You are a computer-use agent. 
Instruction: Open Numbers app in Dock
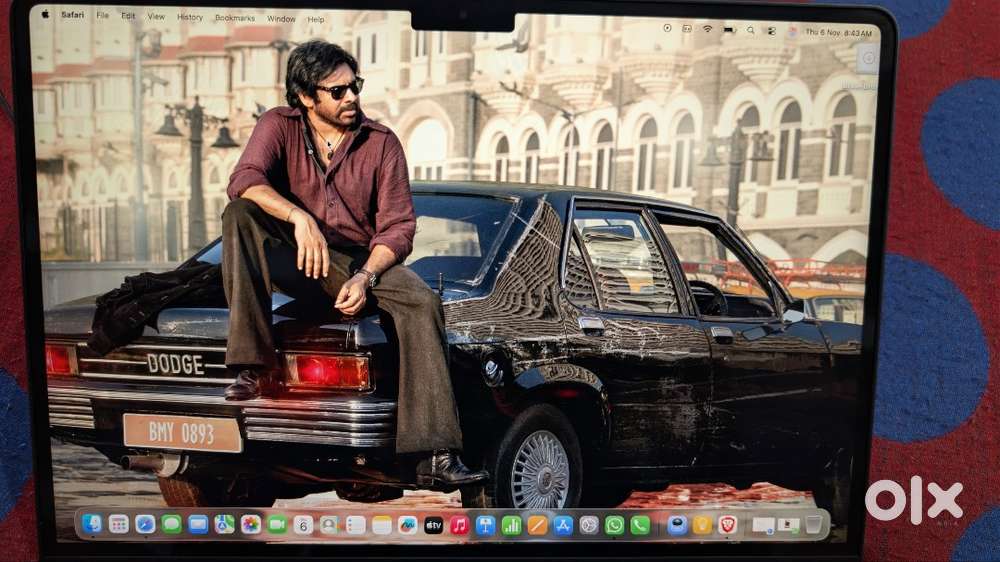point(511,525)
